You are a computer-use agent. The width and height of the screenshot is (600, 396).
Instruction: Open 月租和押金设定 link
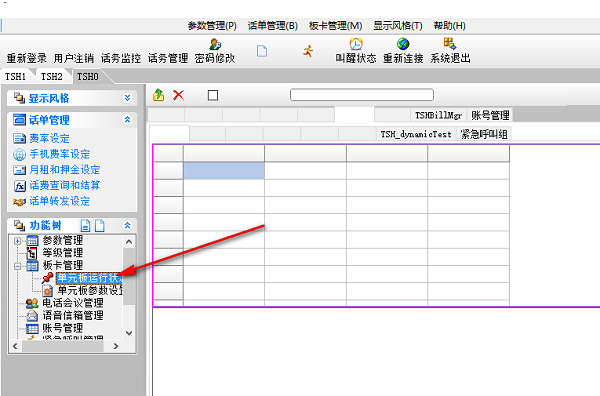click(x=65, y=169)
